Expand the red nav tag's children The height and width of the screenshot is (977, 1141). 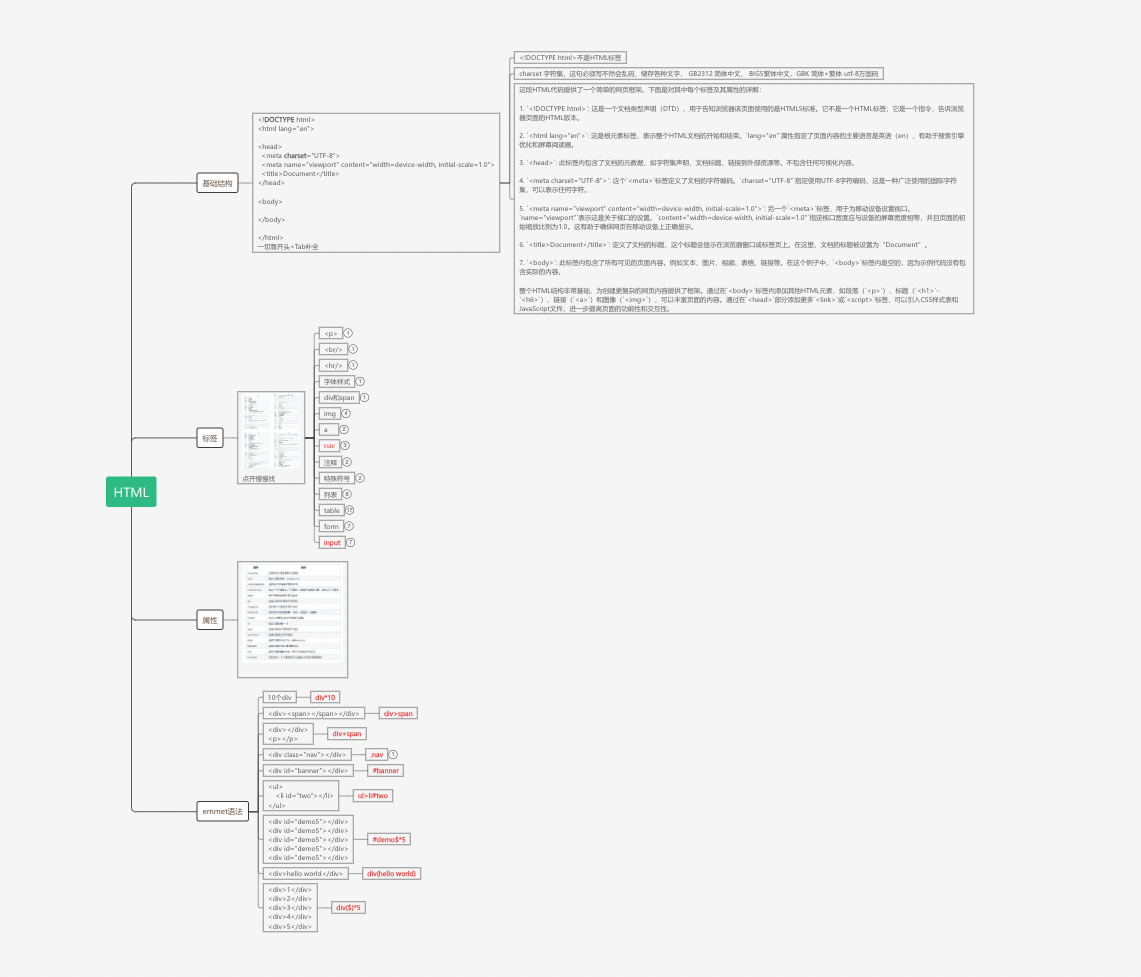[345, 445]
